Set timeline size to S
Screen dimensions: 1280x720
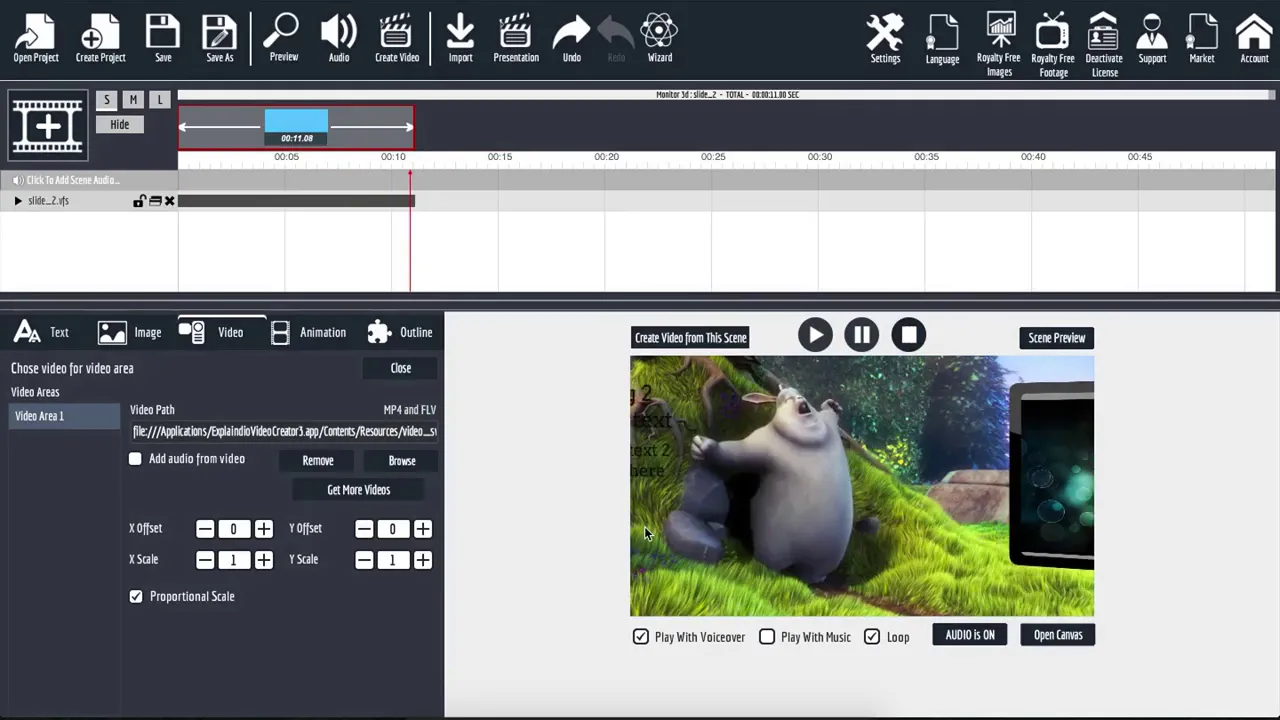click(x=107, y=100)
